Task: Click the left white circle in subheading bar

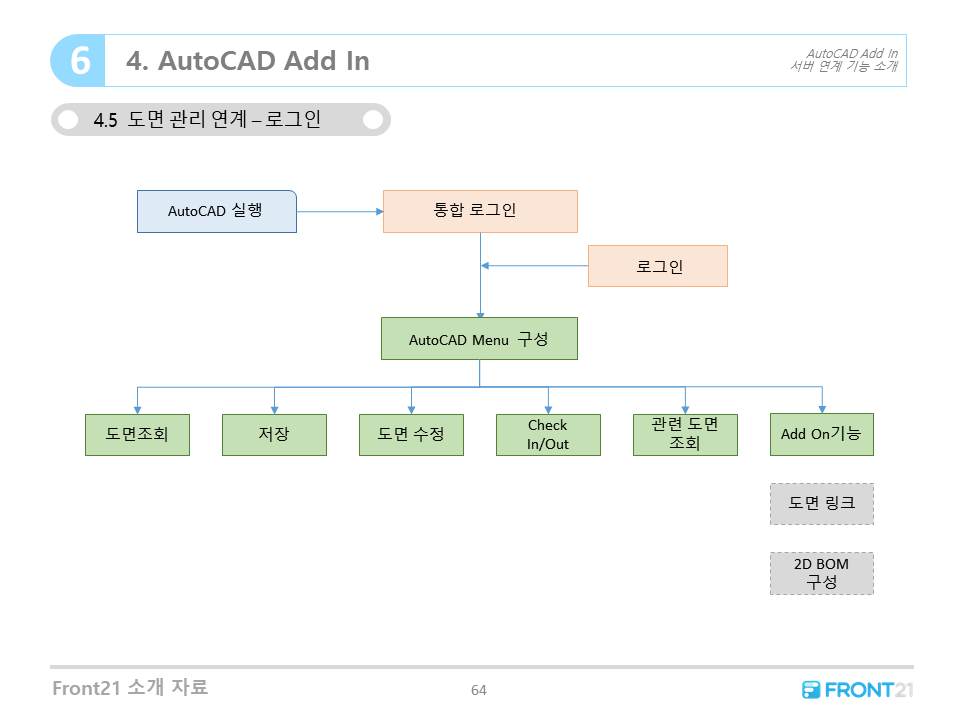Action: [68, 120]
